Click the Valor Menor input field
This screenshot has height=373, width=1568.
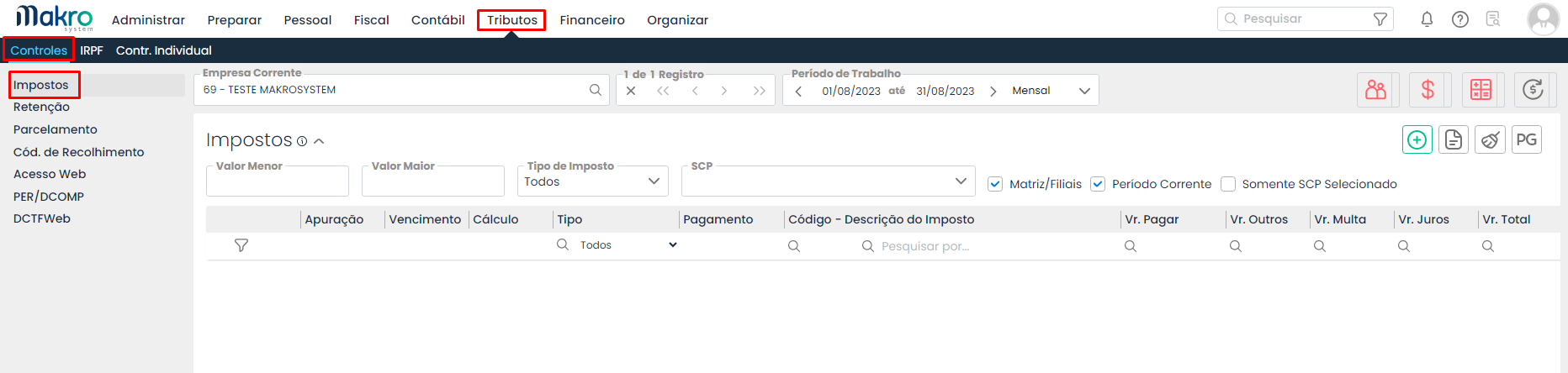(278, 181)
